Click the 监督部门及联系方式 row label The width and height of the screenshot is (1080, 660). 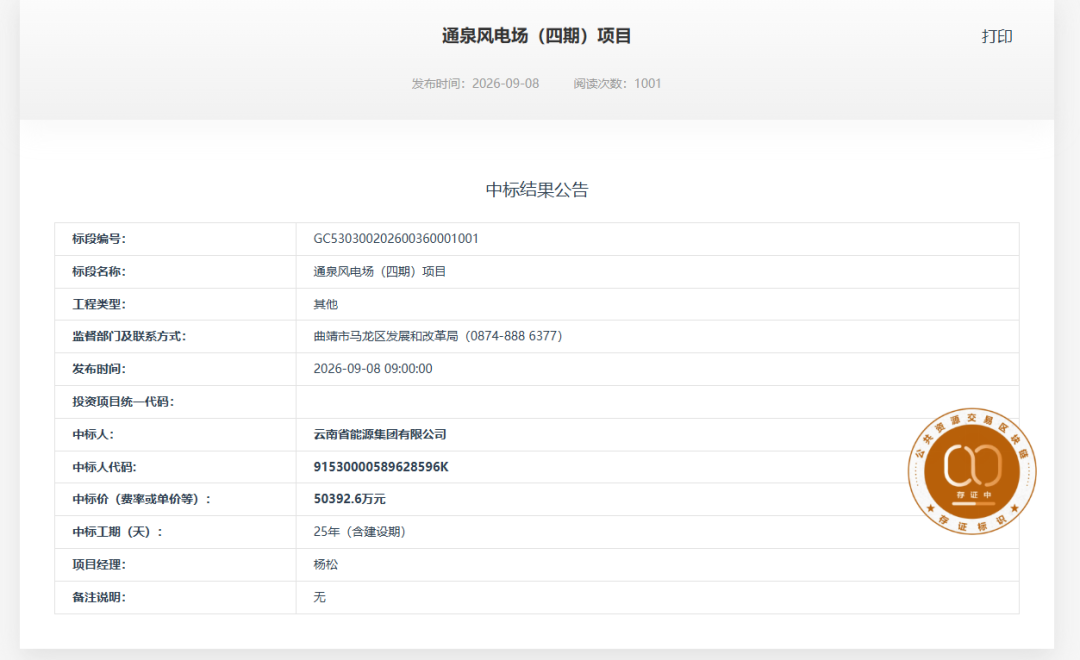129,336
